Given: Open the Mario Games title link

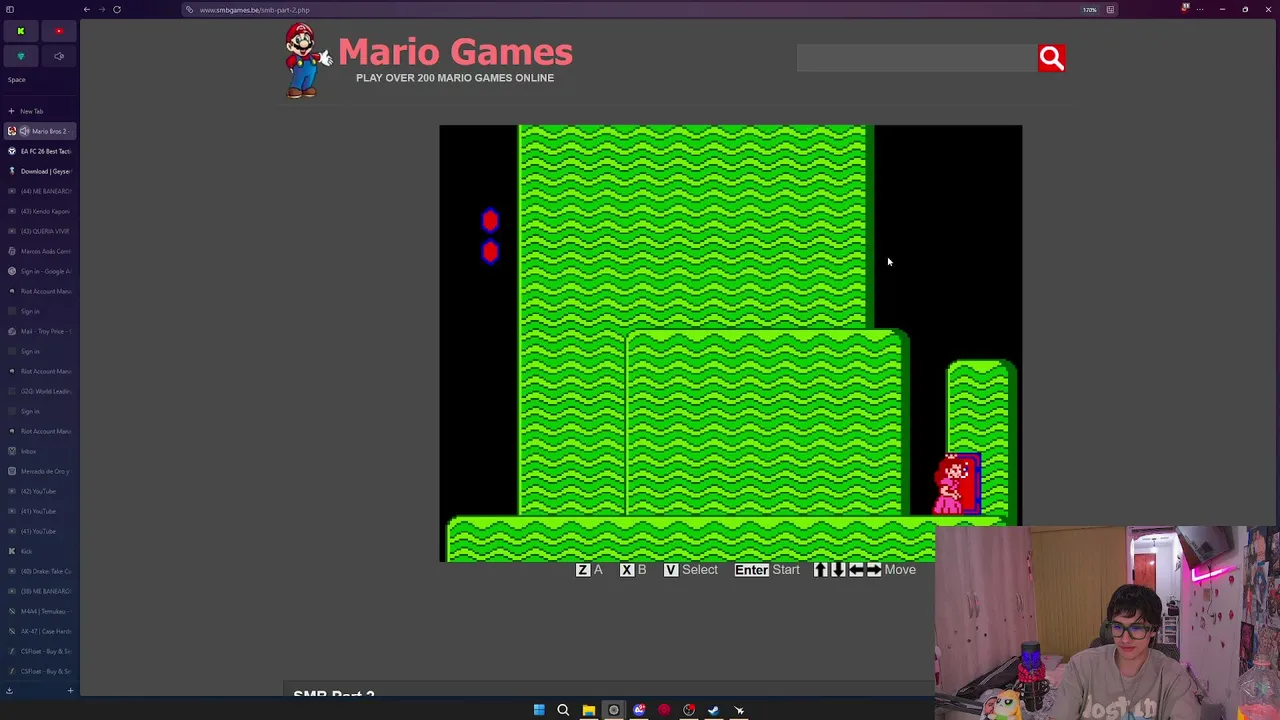Looking at the screenshot, I should pos(455,52).
